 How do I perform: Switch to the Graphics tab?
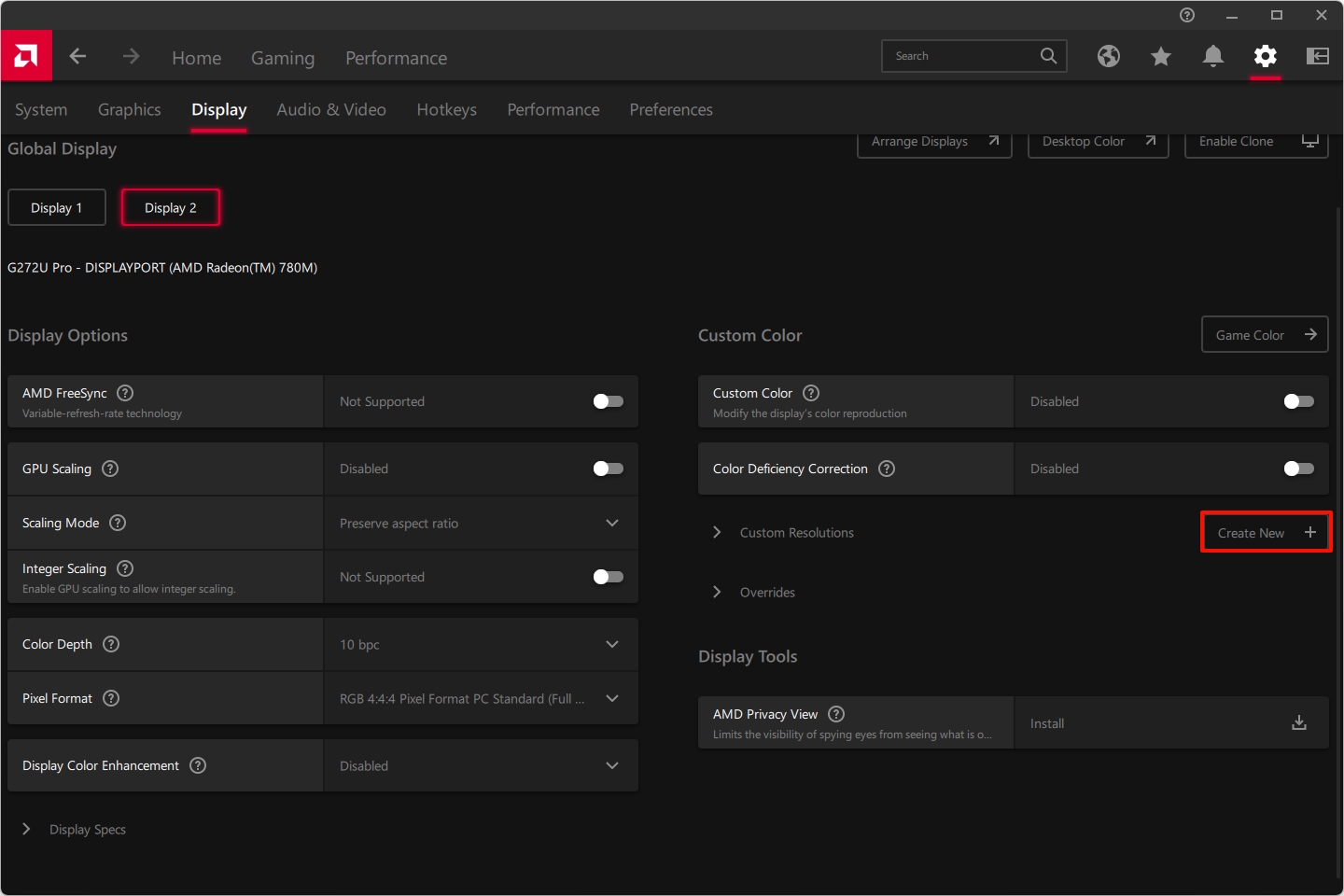(129, 110)
